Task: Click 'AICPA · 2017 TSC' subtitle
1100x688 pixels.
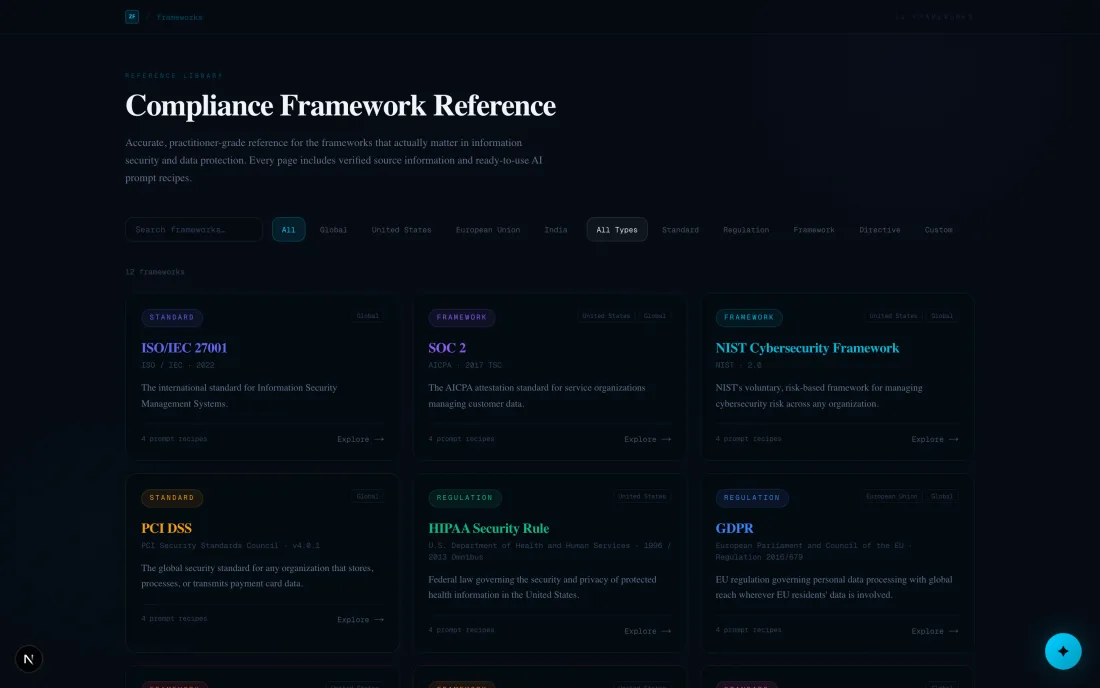Action: [x=465, y=365]
